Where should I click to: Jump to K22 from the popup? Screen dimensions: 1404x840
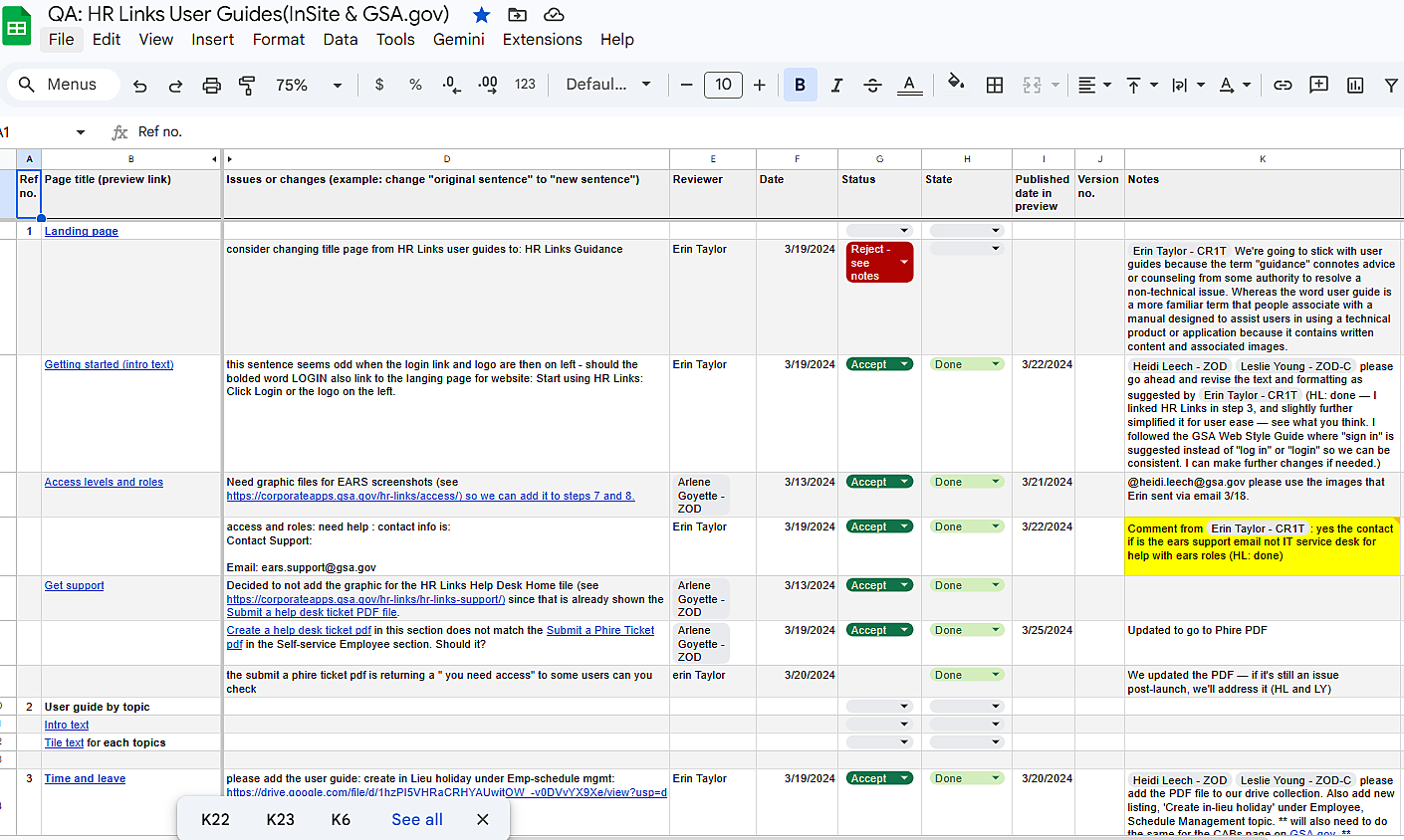pos(215,819)
